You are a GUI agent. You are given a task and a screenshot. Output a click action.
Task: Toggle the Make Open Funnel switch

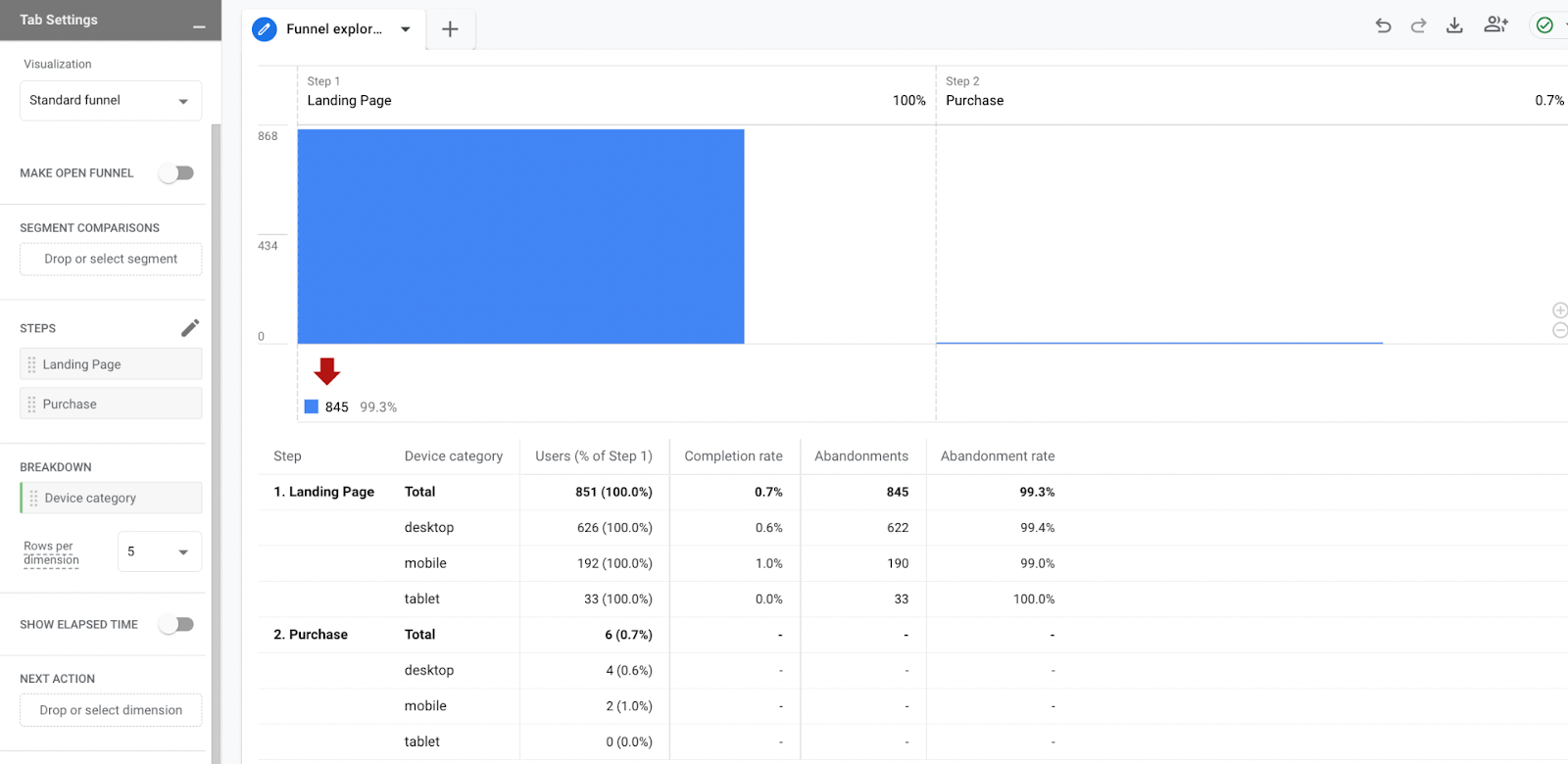click(177, 173)
